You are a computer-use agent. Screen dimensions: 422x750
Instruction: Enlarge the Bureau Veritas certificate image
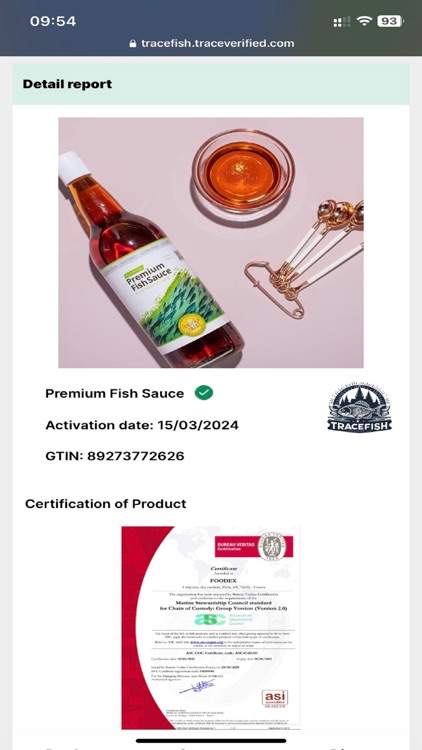(211, 628)
